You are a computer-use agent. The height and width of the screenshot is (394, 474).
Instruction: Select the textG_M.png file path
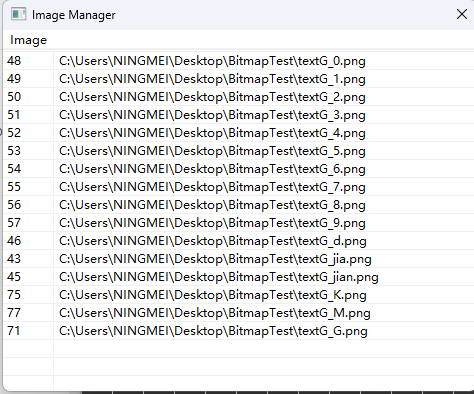pyautogui.click(x=215, y=313)
